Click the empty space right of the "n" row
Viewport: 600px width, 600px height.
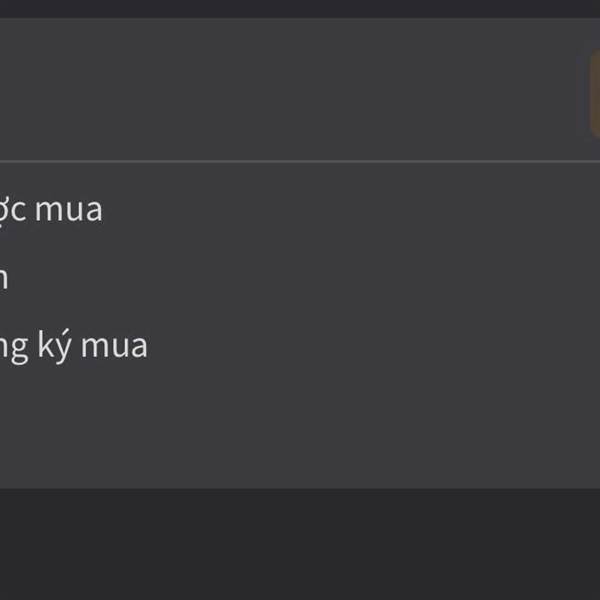[300, 278]
